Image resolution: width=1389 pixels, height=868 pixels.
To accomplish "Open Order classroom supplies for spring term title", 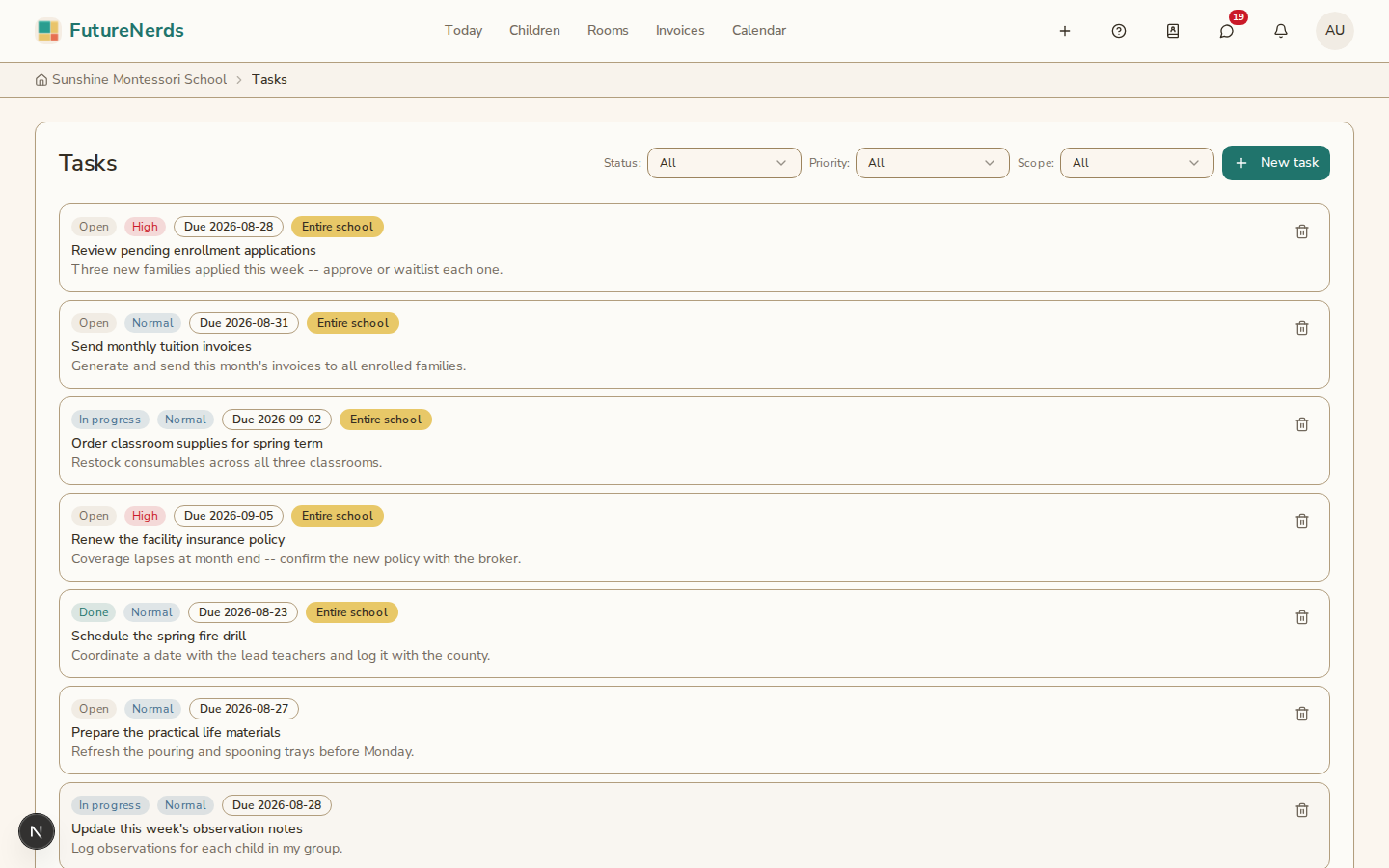I will pos(197,443).
